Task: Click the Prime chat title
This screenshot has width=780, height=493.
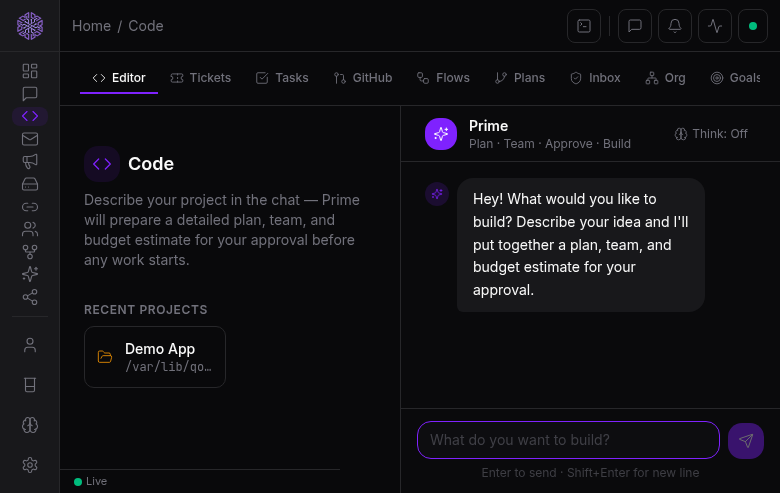Action: point(488,126)
